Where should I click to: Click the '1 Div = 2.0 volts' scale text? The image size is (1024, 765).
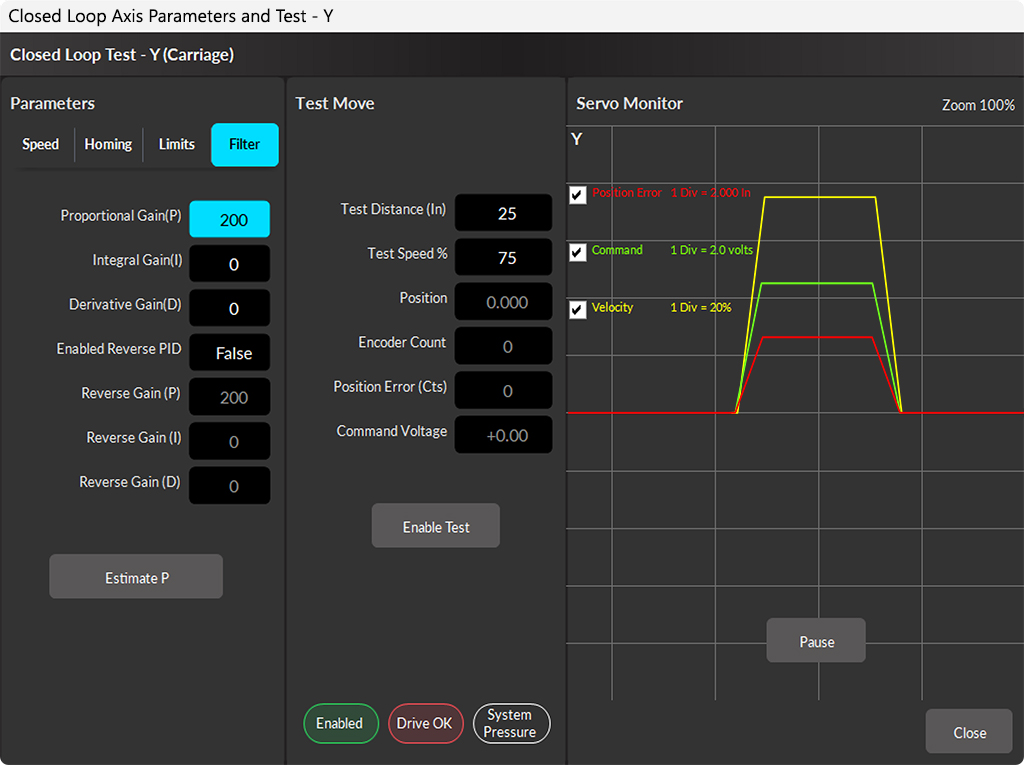[711, 250]
